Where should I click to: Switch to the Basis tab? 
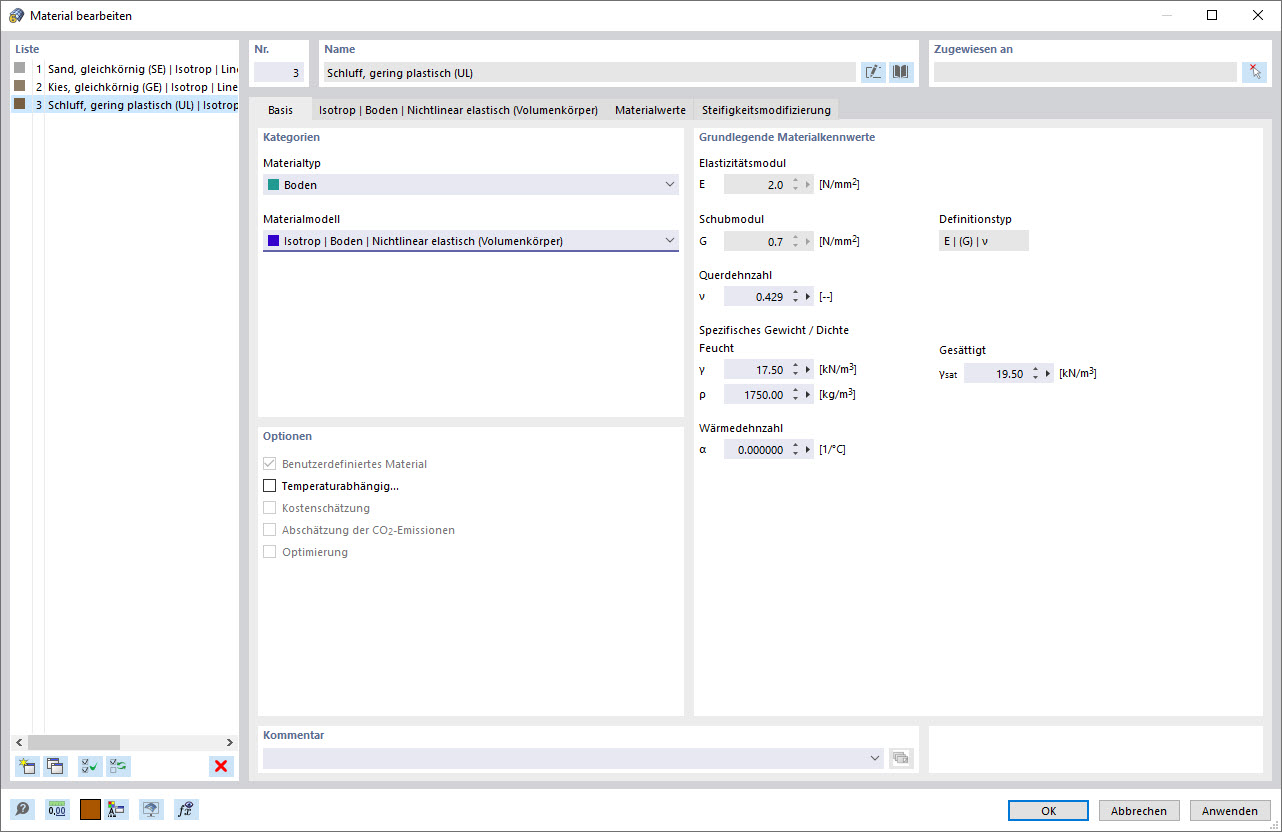(x=280, y=110)
